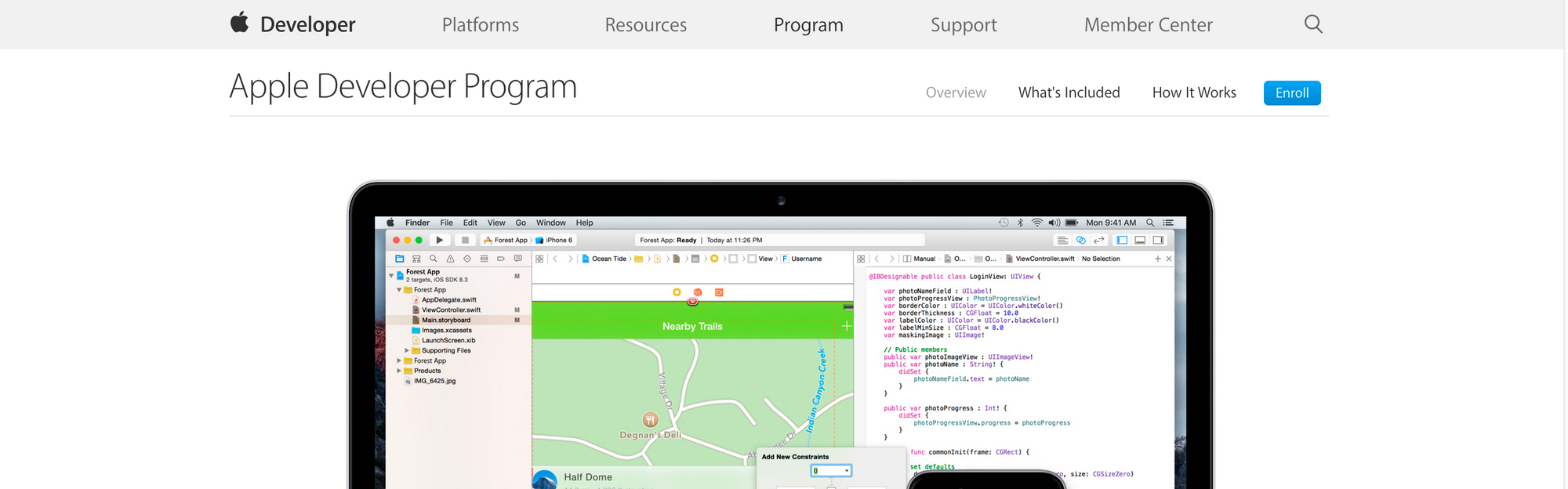Open the constraint value dropdown field
The width and height of the screenshot is (1568, 489).
point(831,471)
